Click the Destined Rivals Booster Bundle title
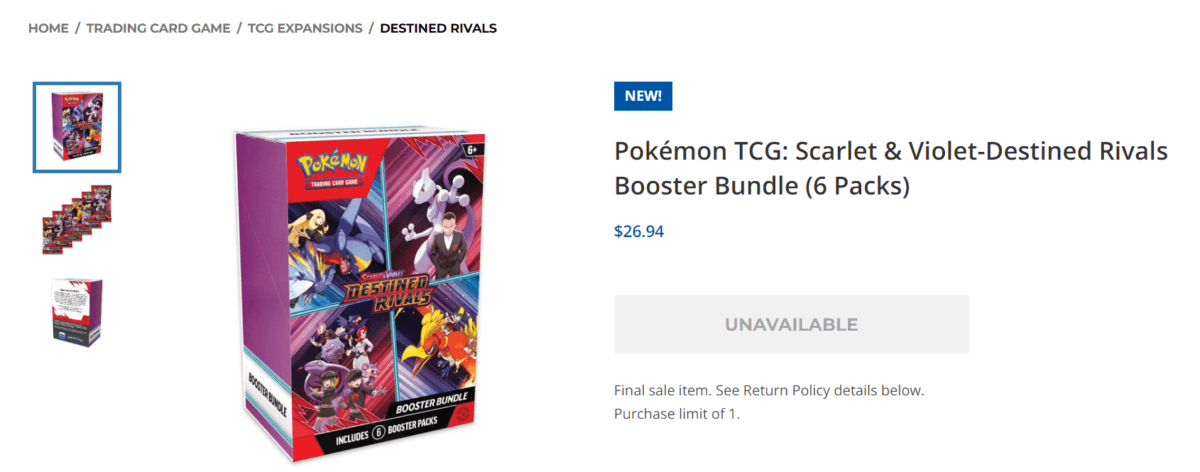Screen dimensions: 1200x472 (x=890, y=169)
